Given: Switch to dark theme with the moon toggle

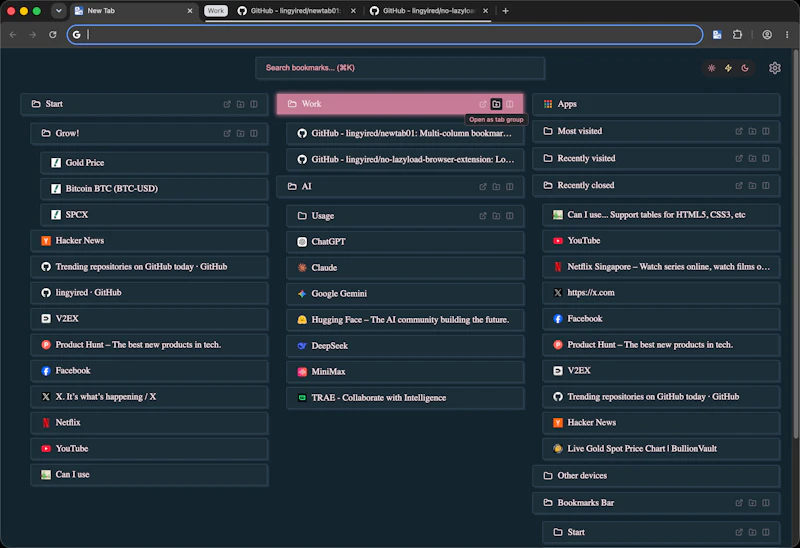Looking at the screenshot, I should click(x=745, y=68).
